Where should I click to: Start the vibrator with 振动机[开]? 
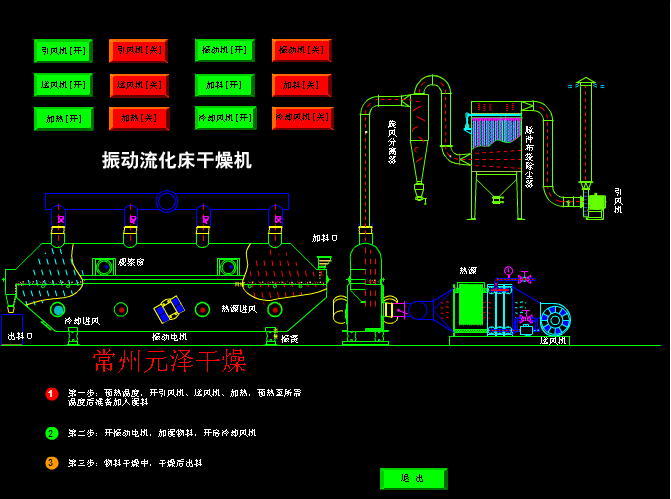point(225,50)
